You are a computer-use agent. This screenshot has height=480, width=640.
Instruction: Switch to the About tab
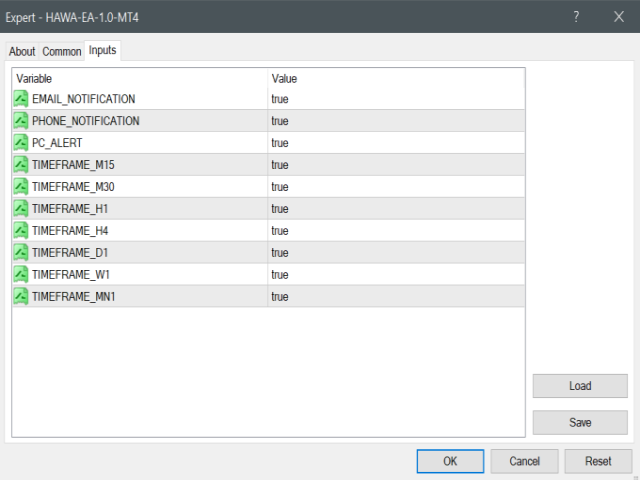click(x=22, y=52)
